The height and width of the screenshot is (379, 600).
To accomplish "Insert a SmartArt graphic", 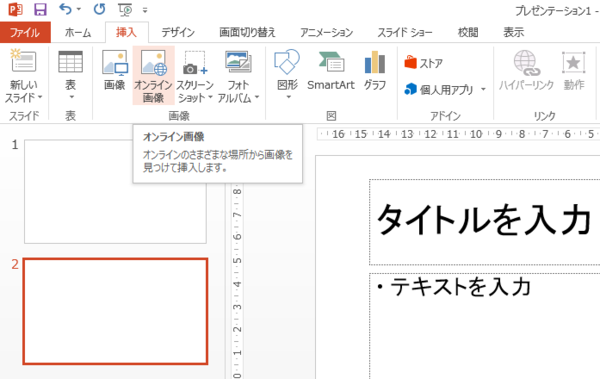I will click(331, 70).
